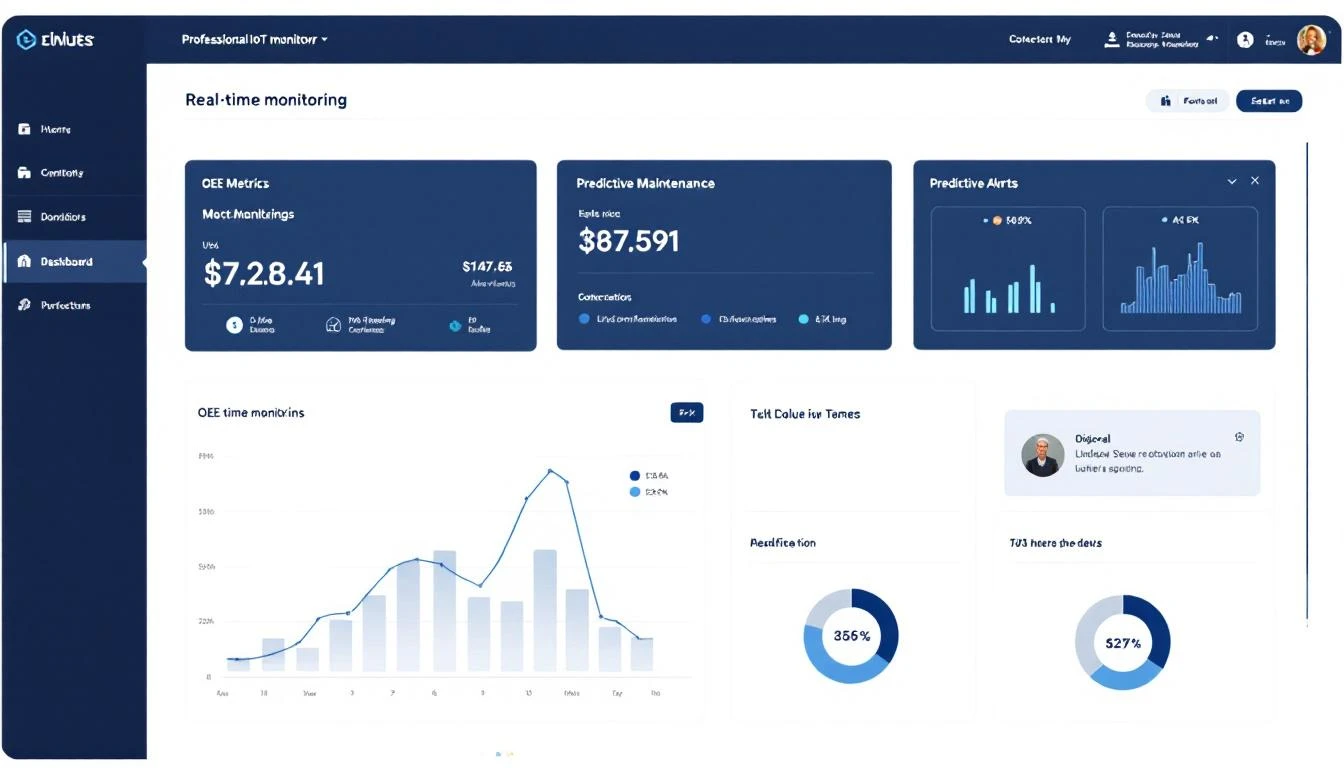Collapse the Predictive Alerts panel with its chevron
This screenshot has height=768, width=1344.
pyautogui.click(x=1232, y=181)
